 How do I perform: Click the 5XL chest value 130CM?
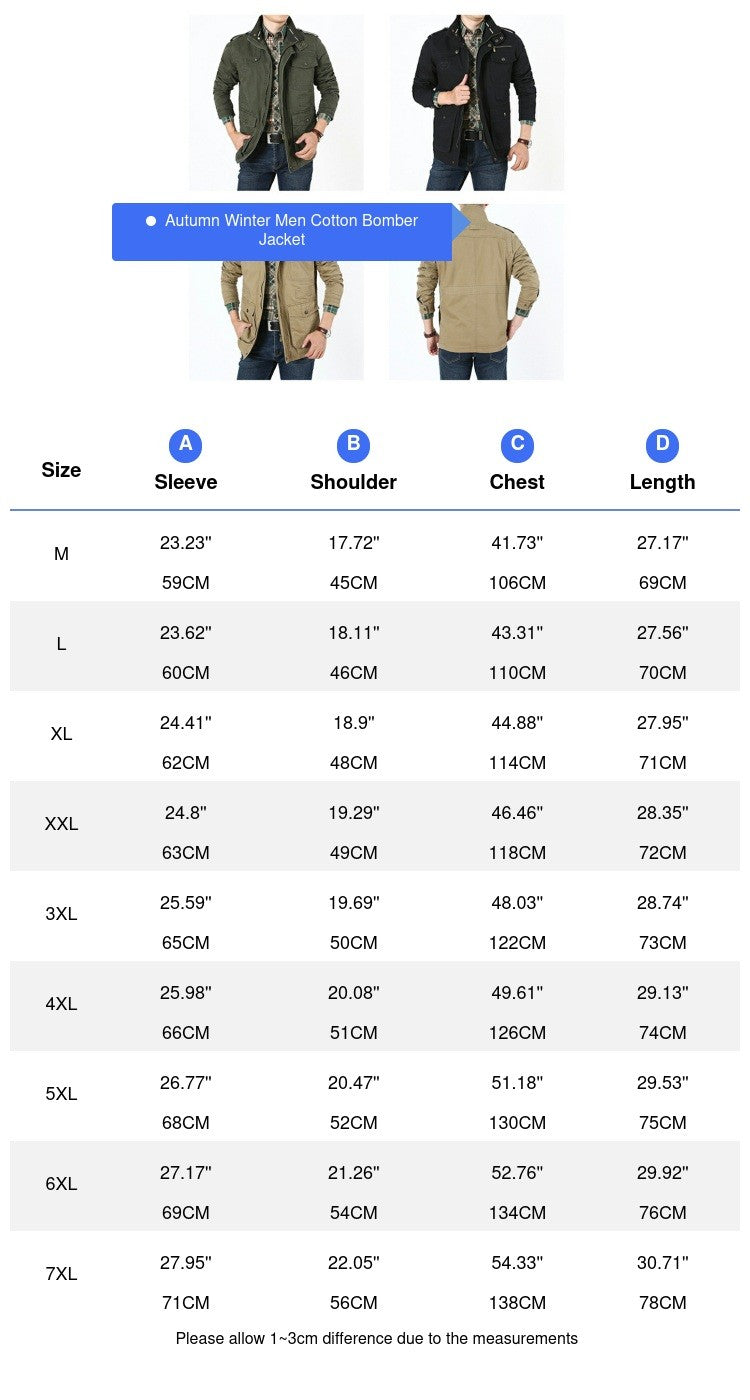[517, 1123]
